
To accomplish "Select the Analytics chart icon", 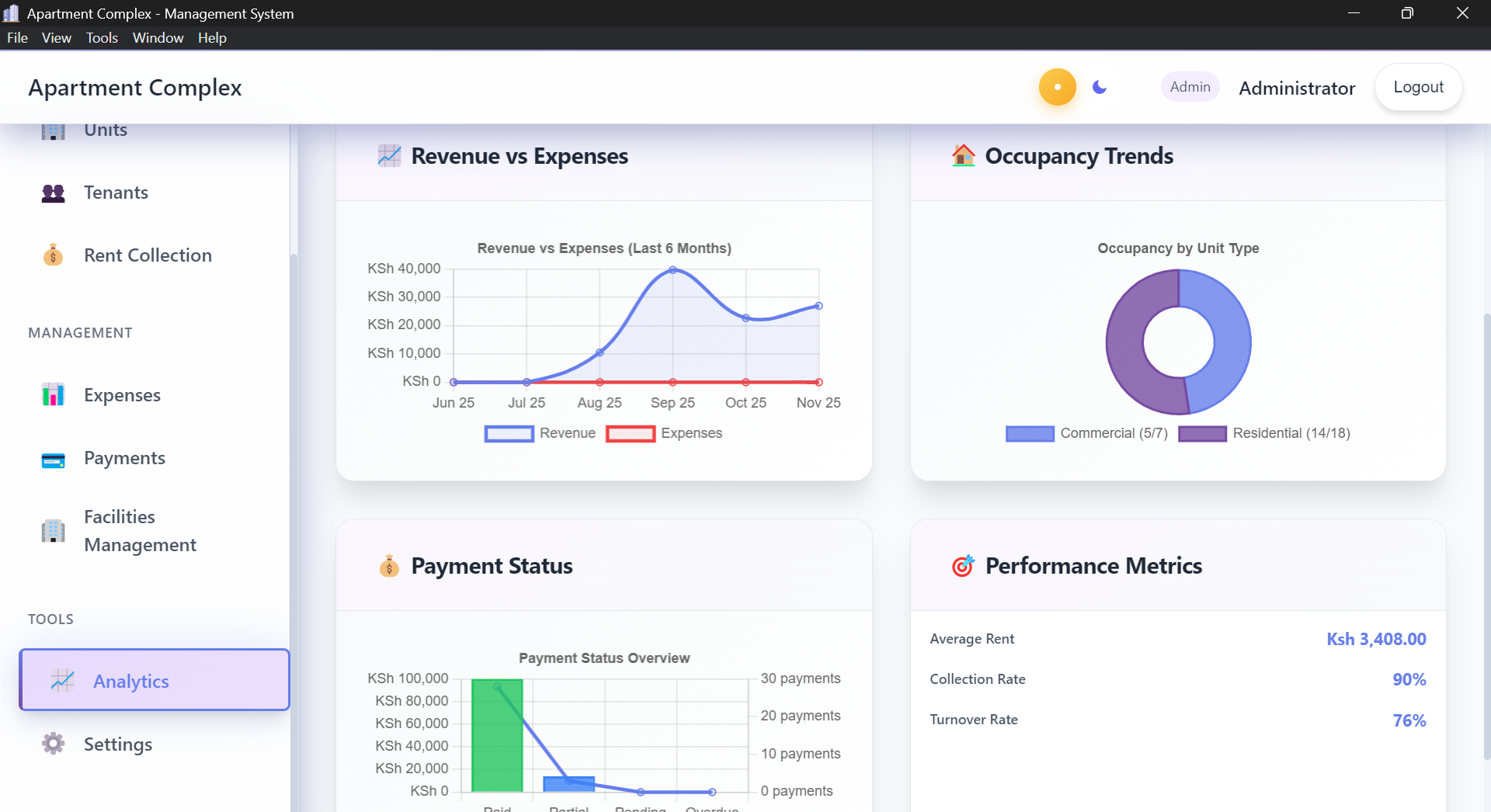I will (64, 681).
